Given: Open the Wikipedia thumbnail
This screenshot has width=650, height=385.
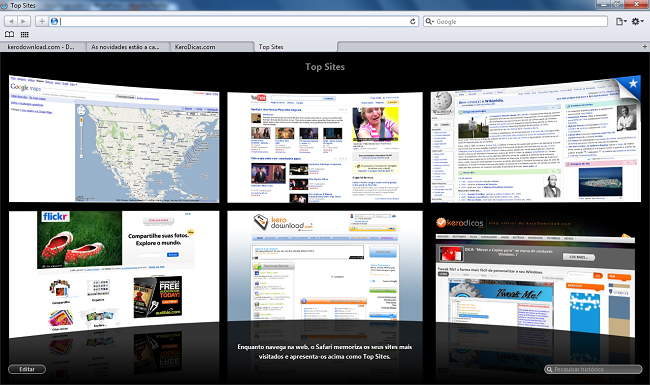Looking at the screenshot, I should 536,139.
